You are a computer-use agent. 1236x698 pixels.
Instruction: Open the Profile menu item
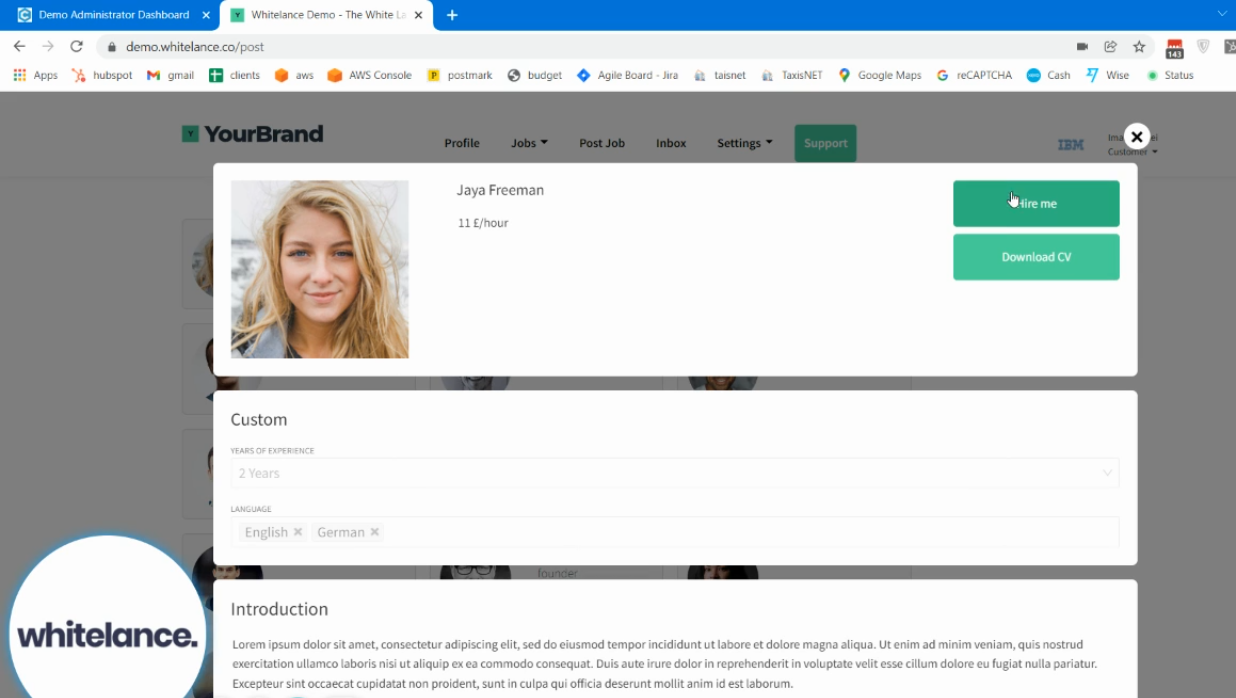(x=462, y=143)
